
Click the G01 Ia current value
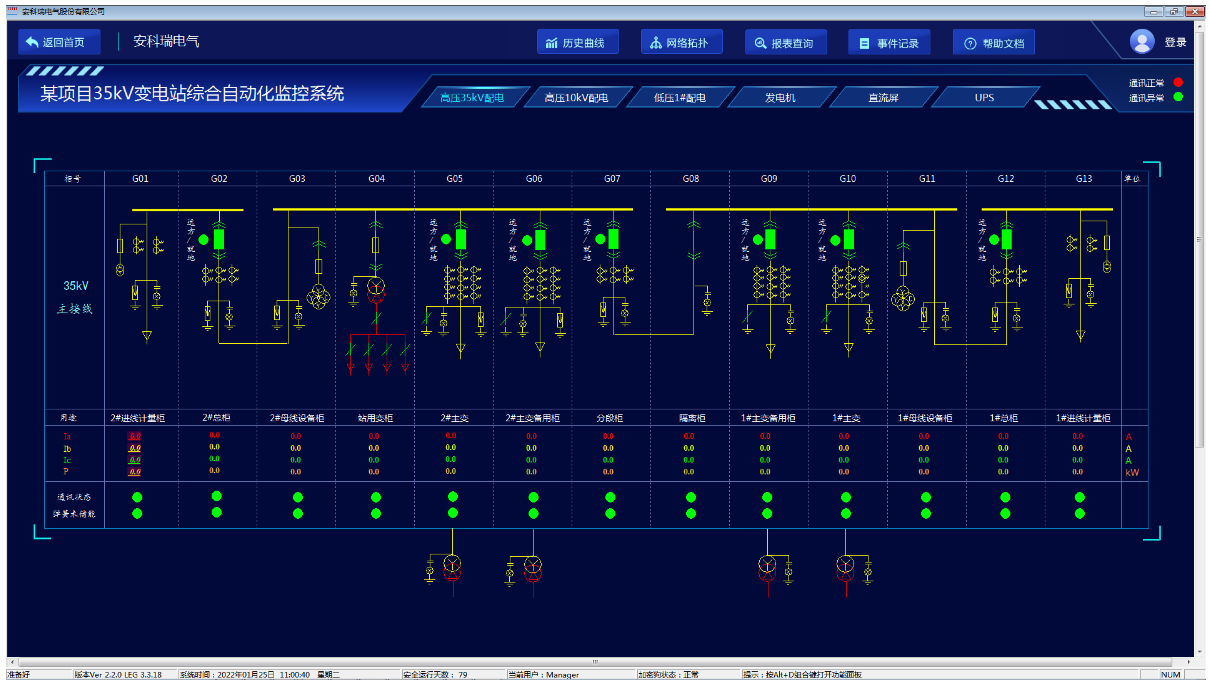(x=135, y=436)
